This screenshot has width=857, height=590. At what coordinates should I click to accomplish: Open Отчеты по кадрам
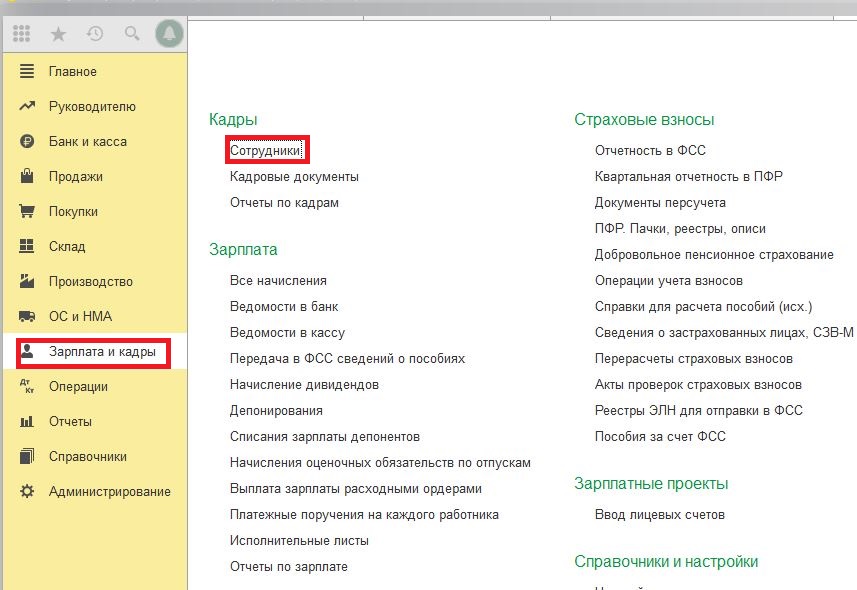pyautogui.click(x=284, y=203)
